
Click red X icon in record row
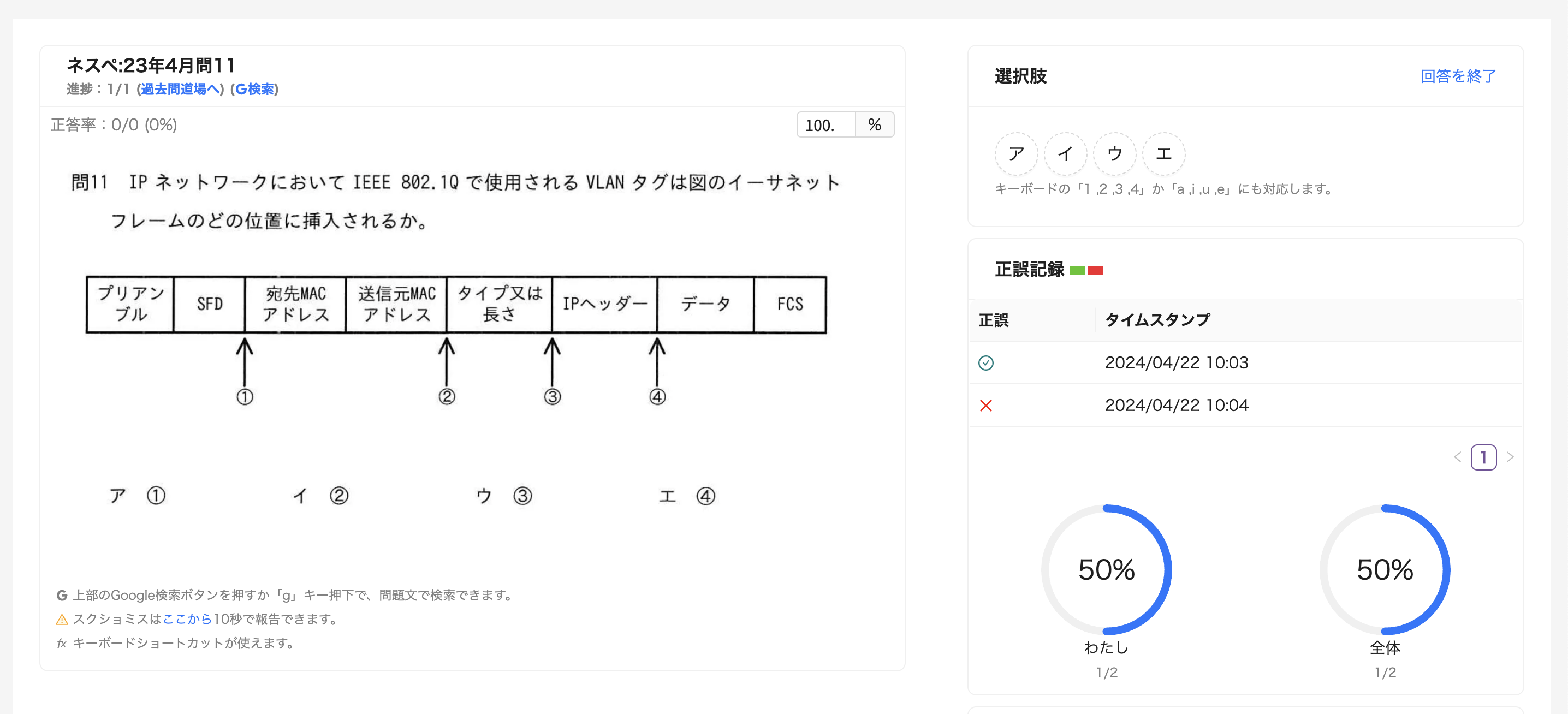(x=986, y=406)
